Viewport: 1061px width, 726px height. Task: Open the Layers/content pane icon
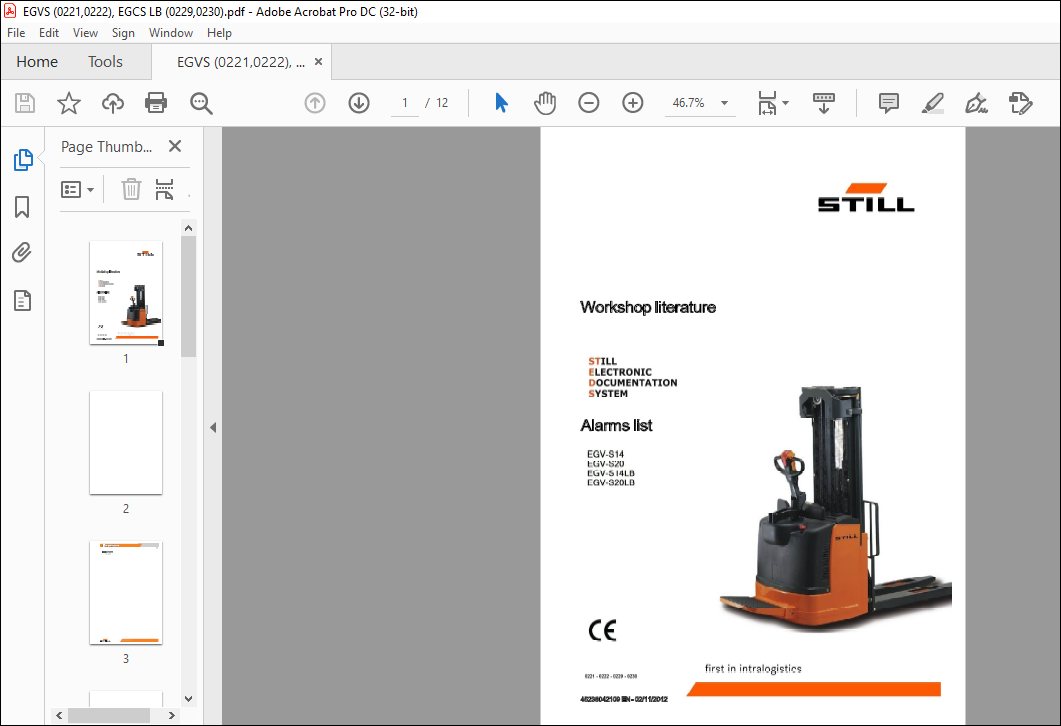[x=22, y=300]
